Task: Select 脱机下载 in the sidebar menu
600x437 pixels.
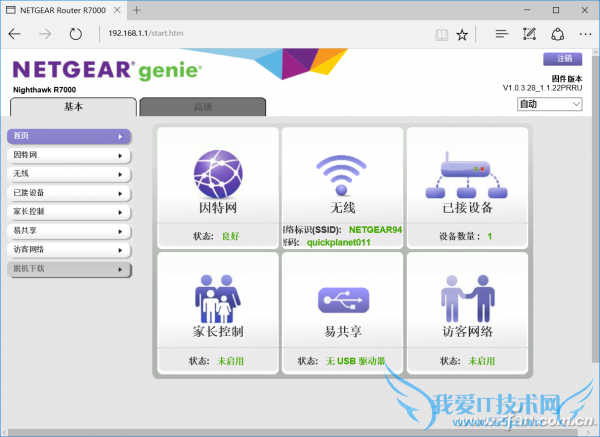Action: tap(69, 269)
